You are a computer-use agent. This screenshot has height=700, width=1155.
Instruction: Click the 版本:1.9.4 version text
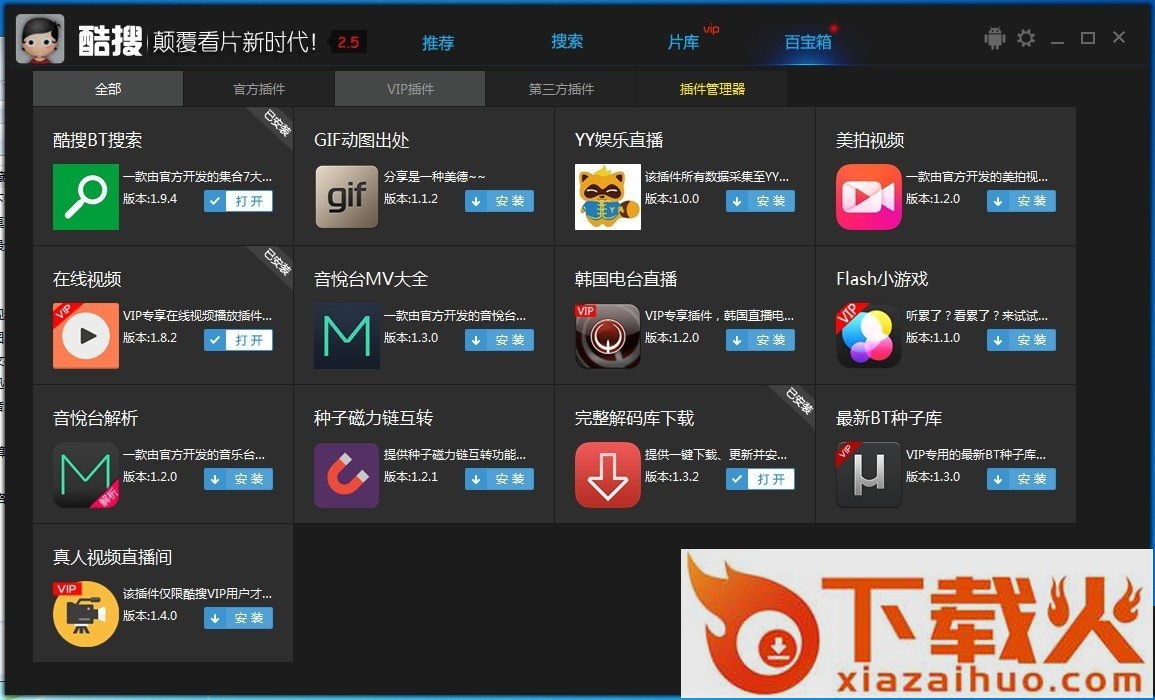(x=150, y=199)
